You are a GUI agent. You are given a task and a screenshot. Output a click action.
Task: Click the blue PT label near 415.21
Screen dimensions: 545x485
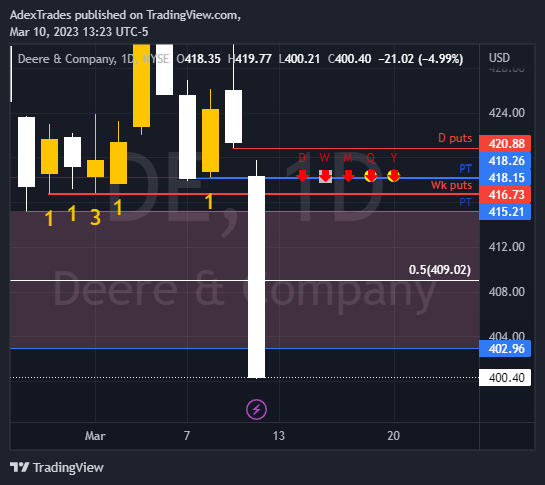point(465,202)
